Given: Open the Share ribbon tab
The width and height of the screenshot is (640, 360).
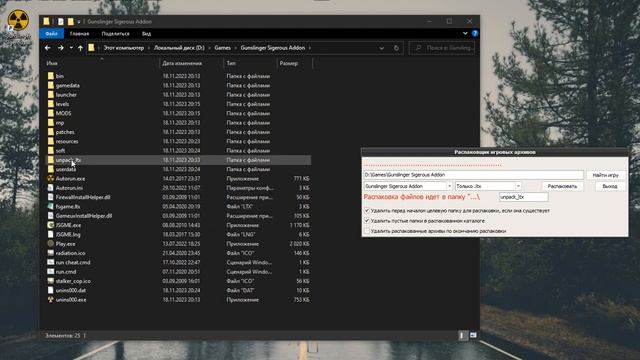Looking at the screenshot, I should coord(115,33).
